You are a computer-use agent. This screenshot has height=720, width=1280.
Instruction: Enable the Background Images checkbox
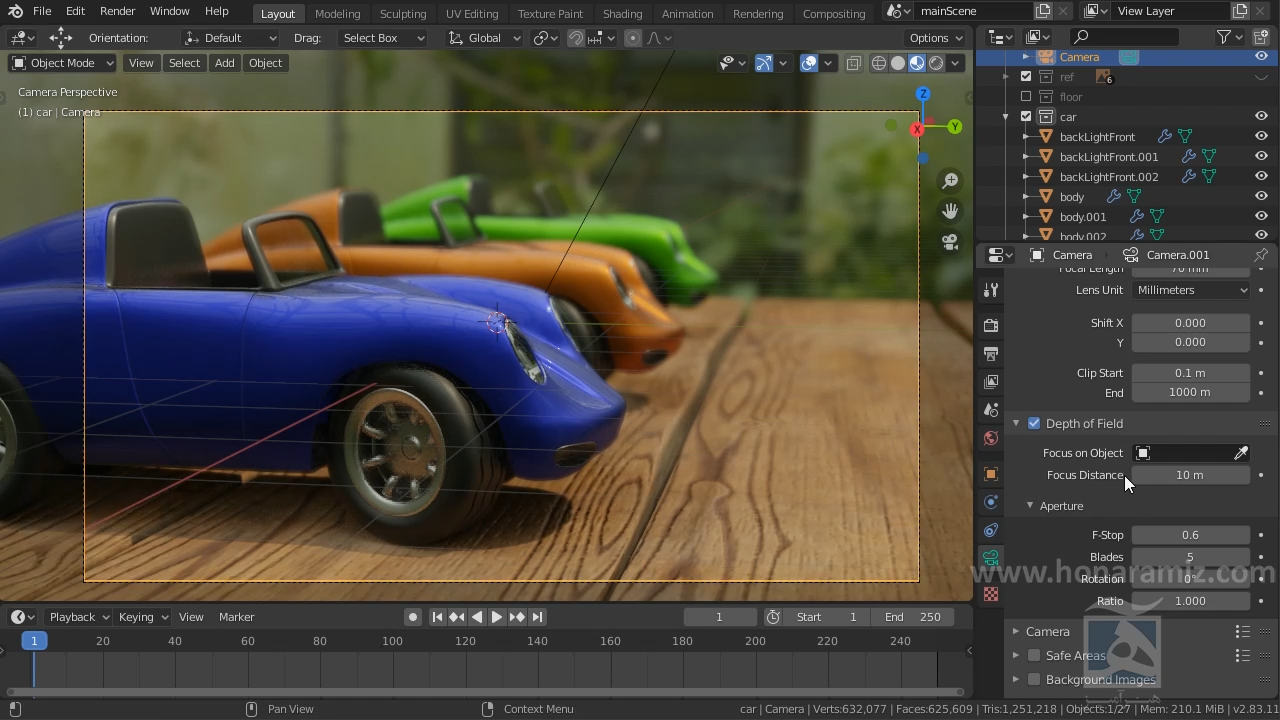coord(1034,680)
